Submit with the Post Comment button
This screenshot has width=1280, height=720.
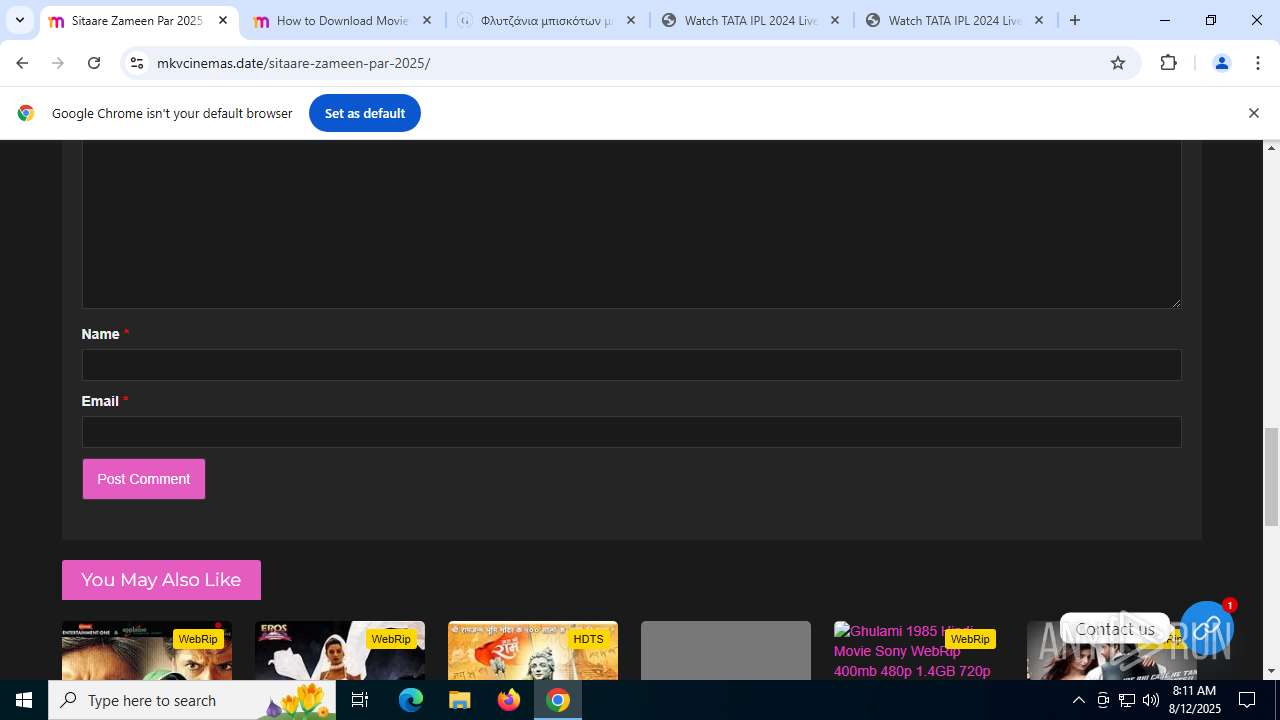[x=144, y=479]
